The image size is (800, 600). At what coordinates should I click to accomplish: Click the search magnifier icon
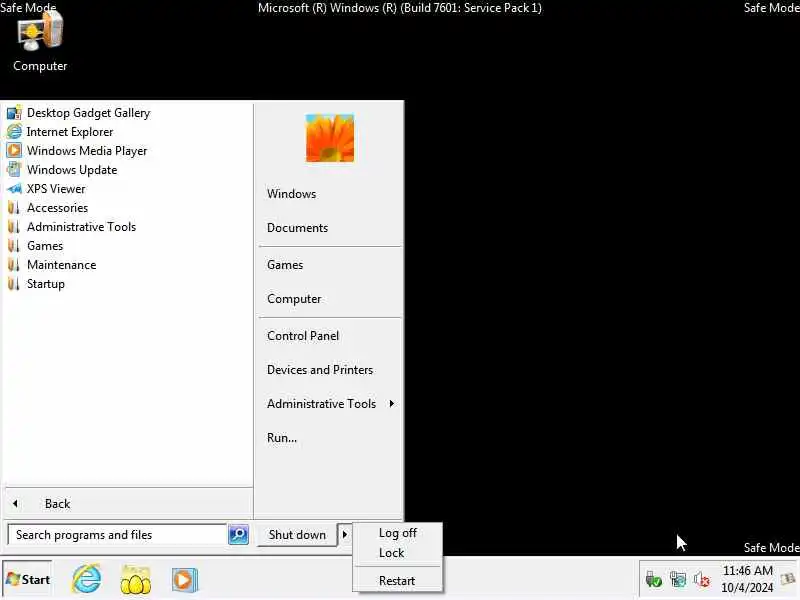(238, 535)
